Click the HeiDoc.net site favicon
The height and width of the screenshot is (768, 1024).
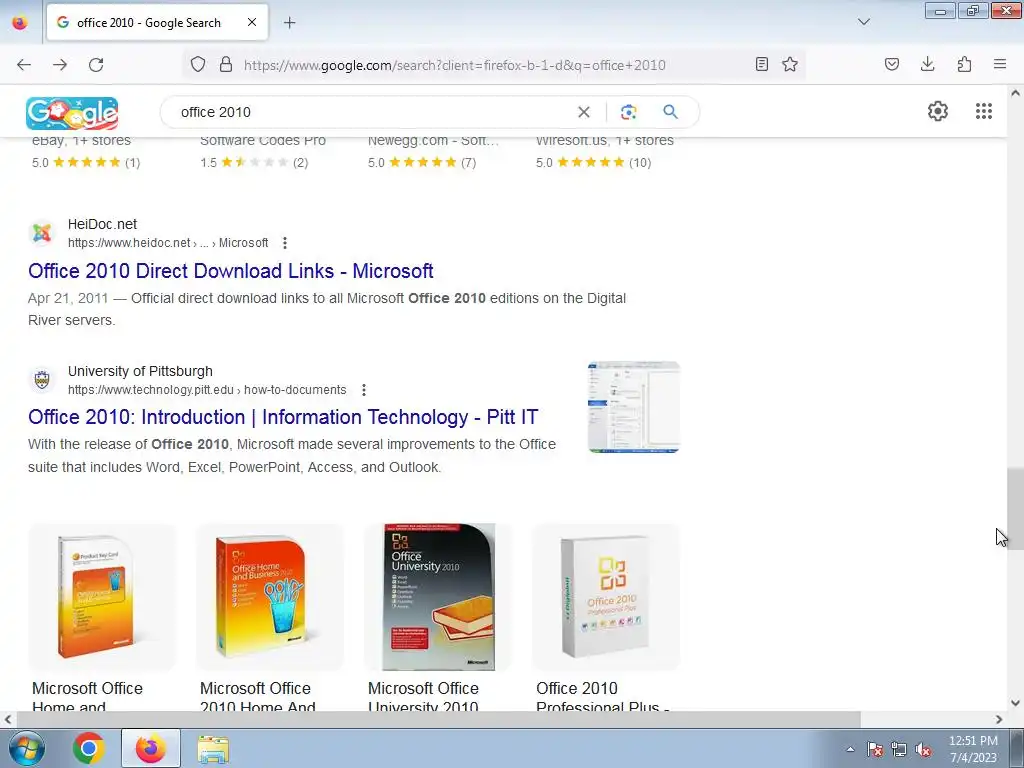pos(42,232)
